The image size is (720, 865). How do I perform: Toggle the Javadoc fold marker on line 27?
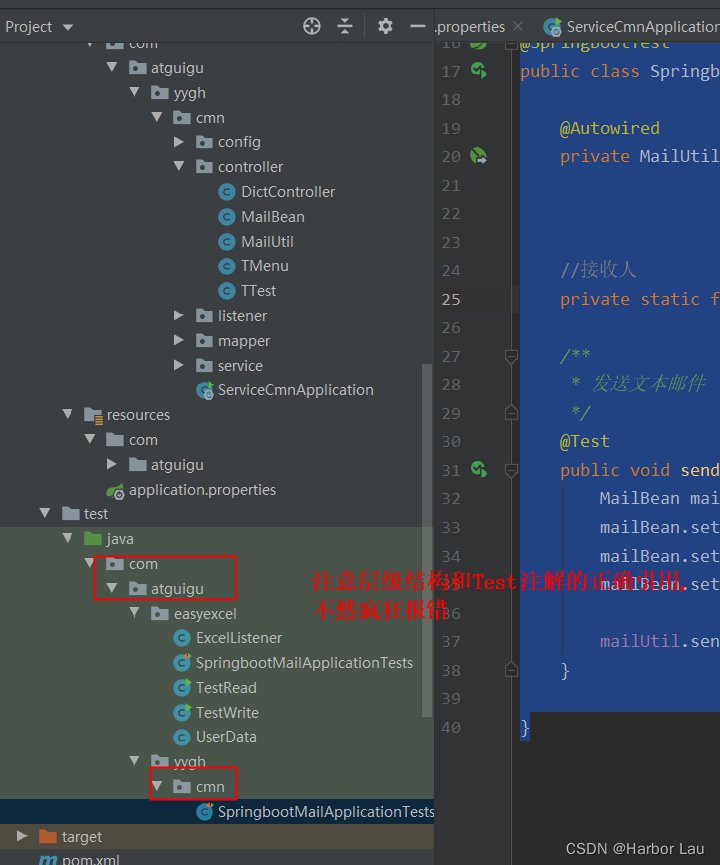point(511,356)
